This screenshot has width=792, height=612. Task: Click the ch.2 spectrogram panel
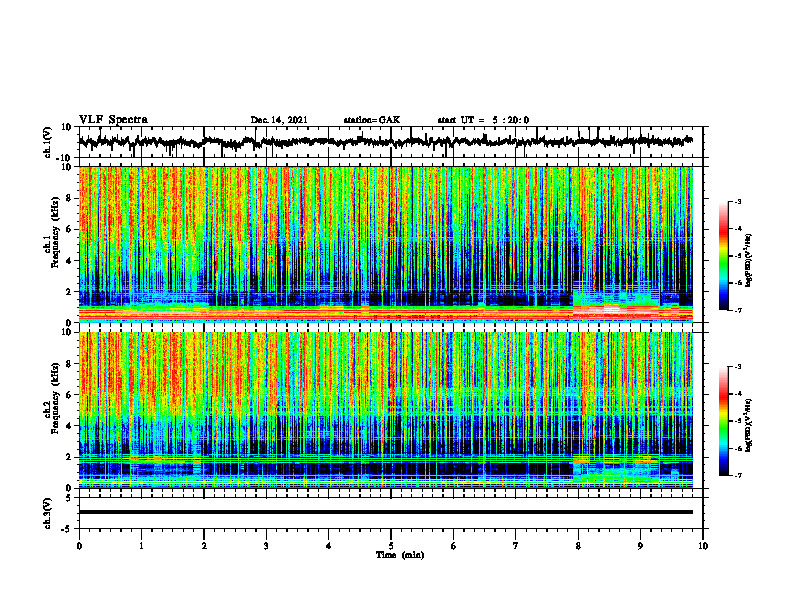pos(386,410)
